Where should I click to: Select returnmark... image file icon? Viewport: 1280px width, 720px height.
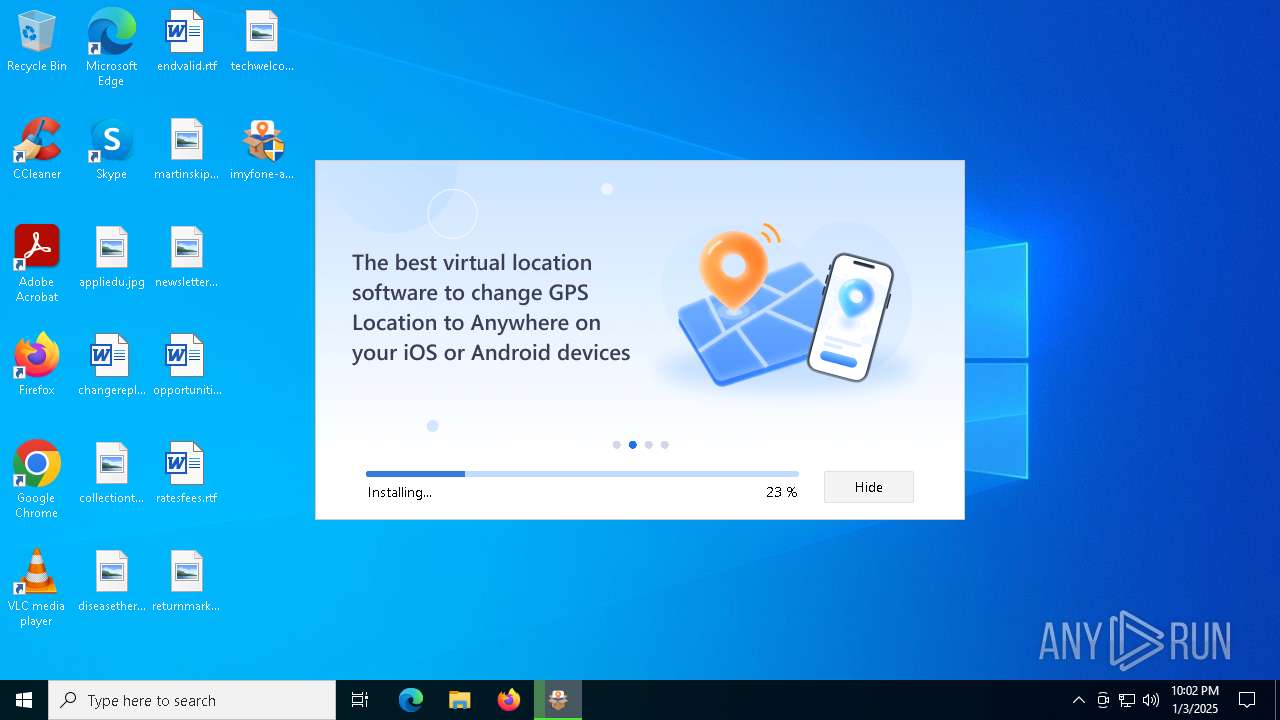186,582
